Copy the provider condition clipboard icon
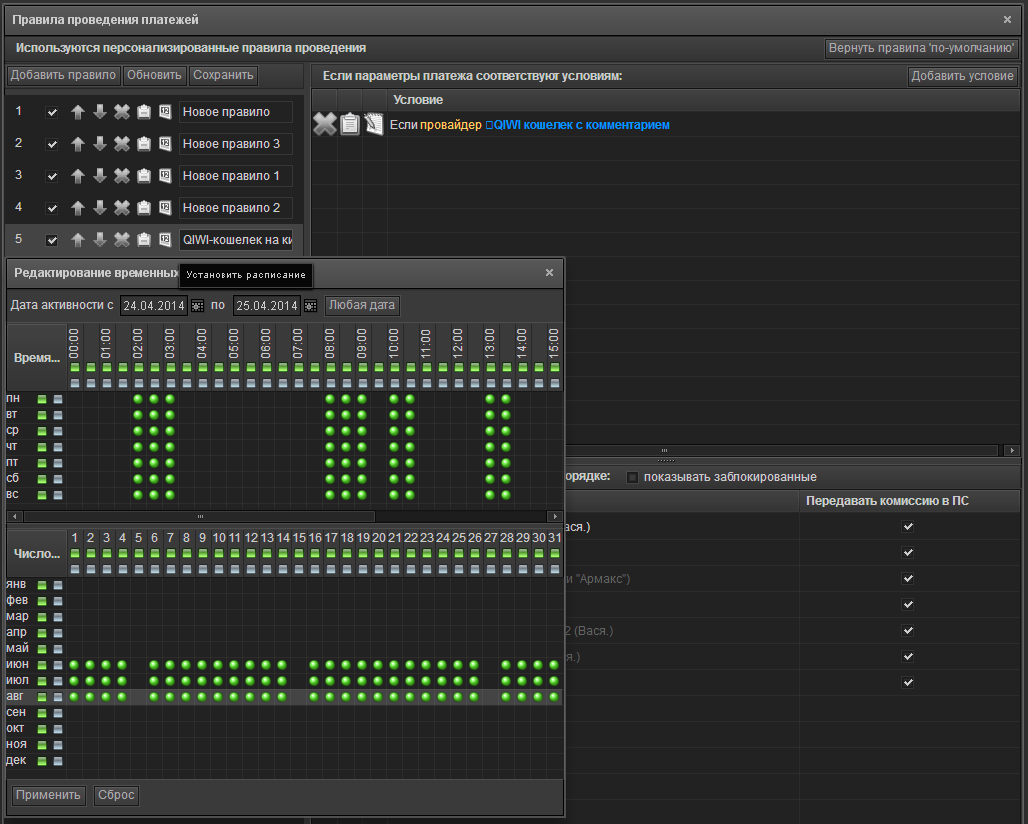This screenshot has width=1028, height=824. 349,124
